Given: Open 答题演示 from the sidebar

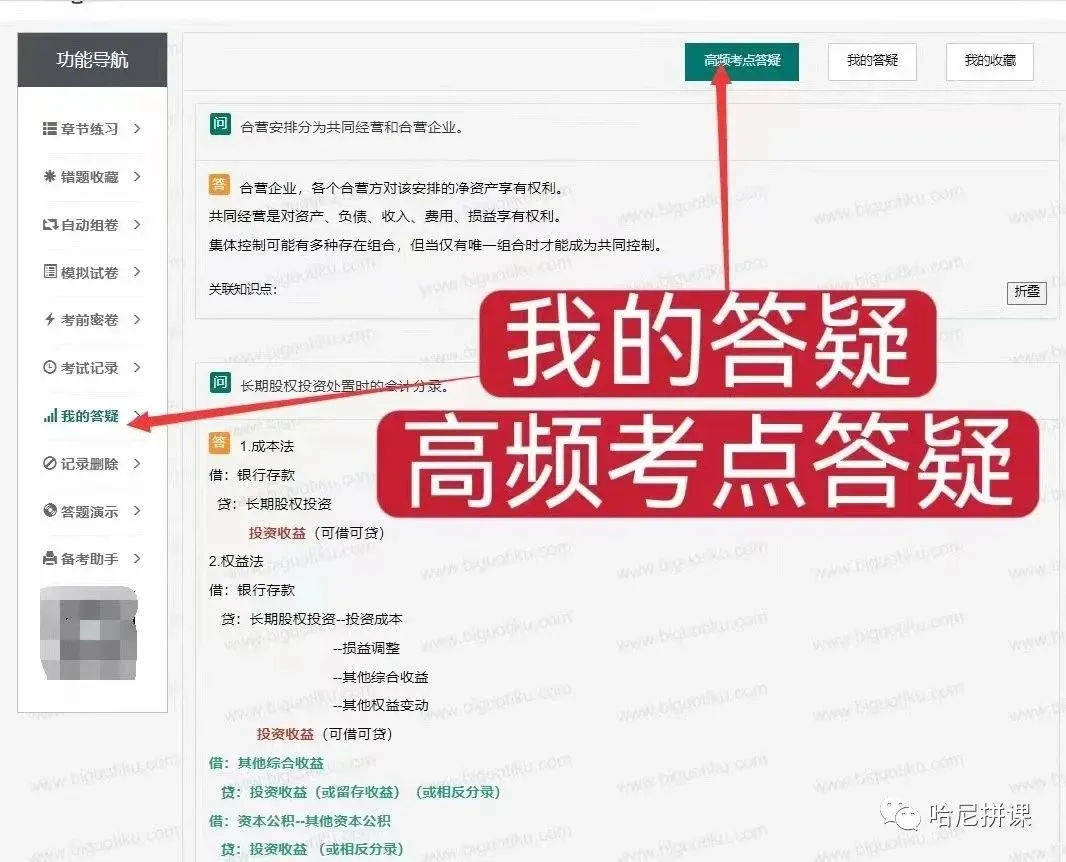Looking at the screenshot, I should (89, 511).
